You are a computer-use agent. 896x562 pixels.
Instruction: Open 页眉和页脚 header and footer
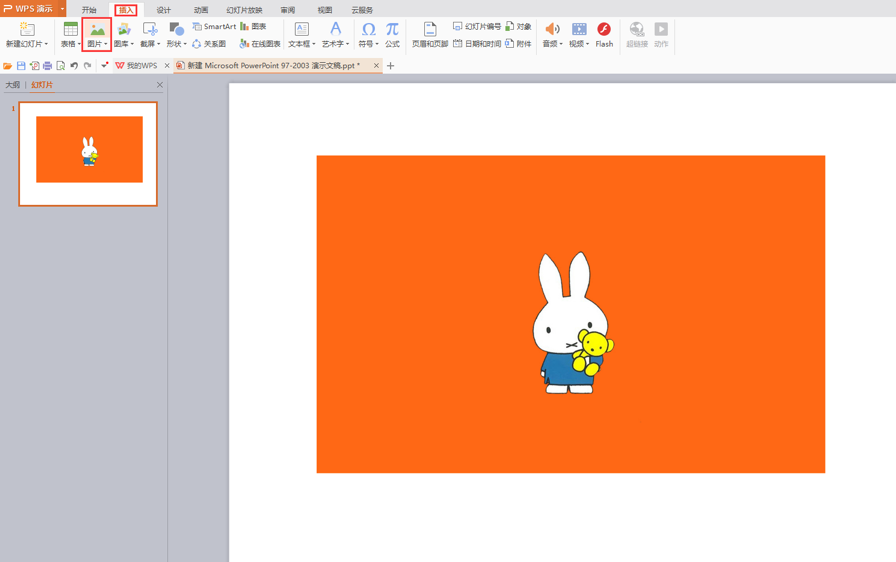point(430,34)
